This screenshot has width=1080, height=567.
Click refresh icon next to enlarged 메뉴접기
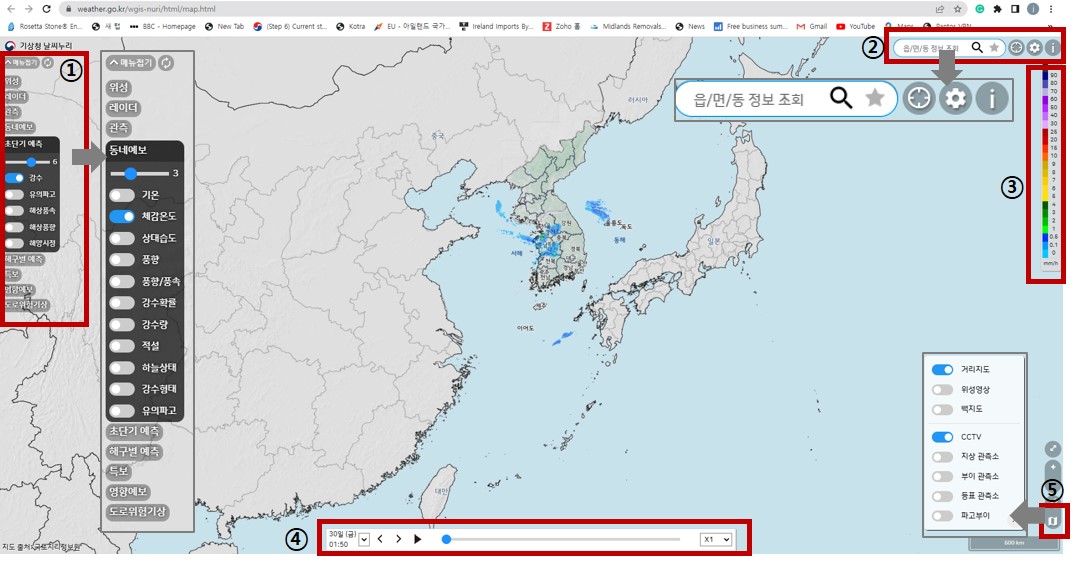(166, 63)
